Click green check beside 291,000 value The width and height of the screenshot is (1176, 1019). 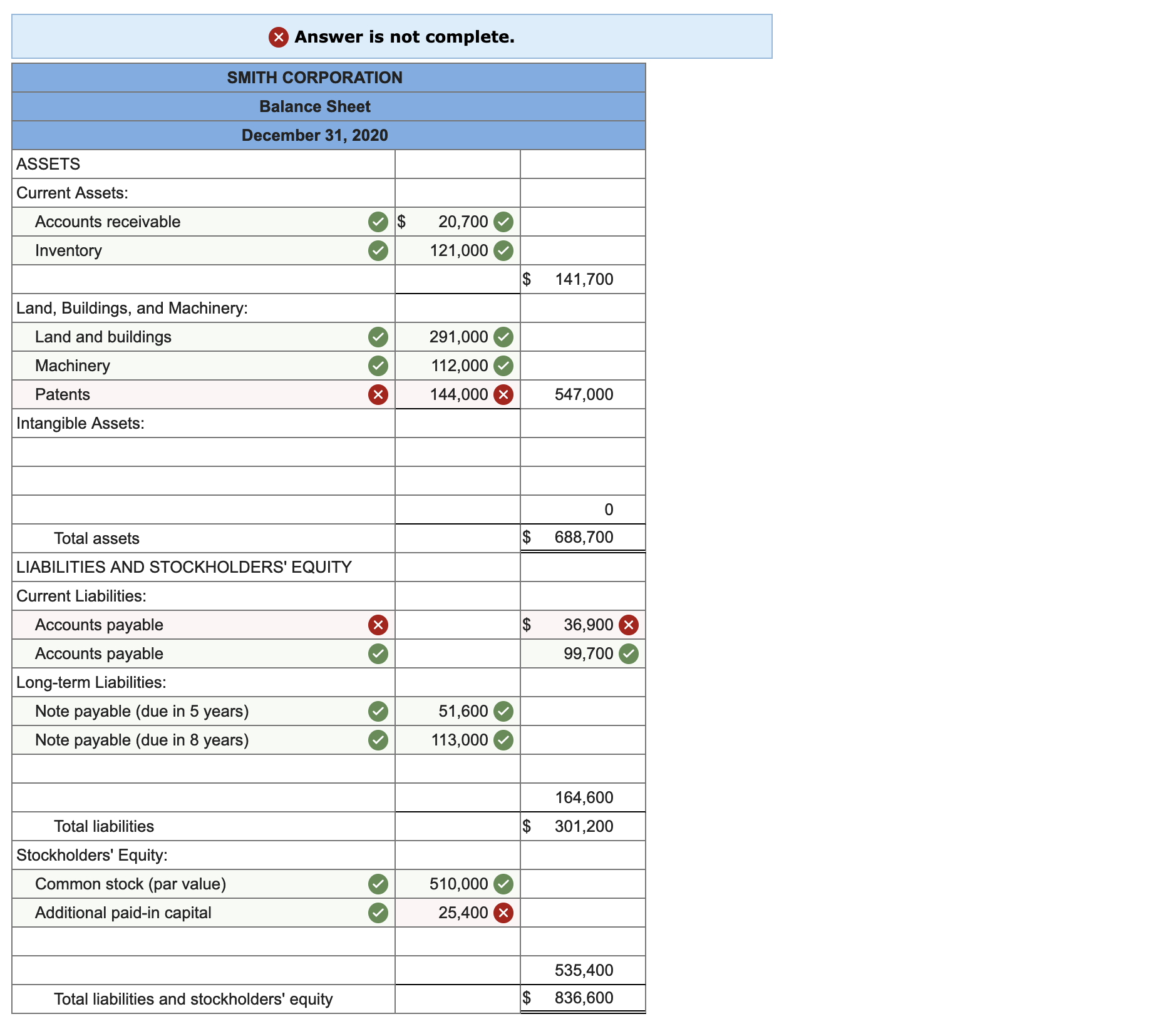(503, 337)
